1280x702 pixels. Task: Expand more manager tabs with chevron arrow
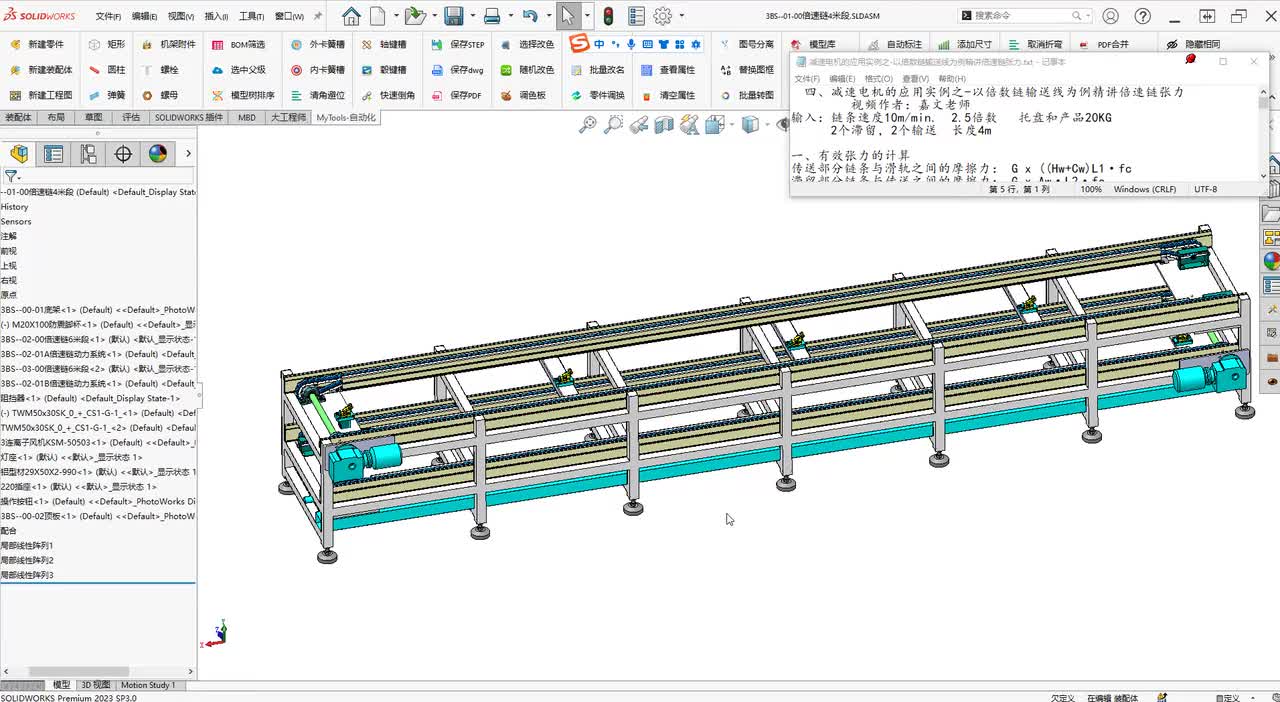pos(188,154)
